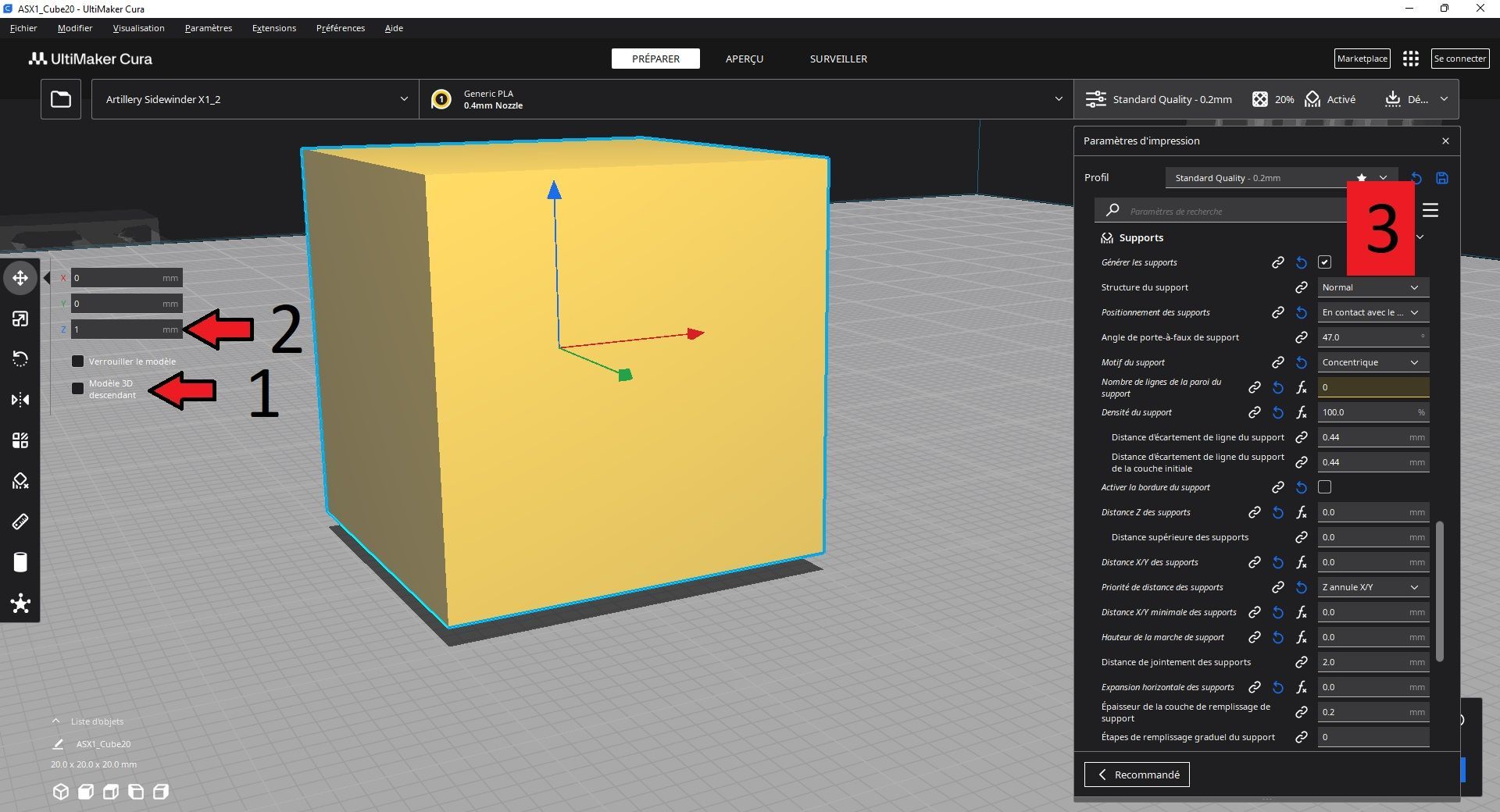The image size is (1500, 812).
Task: Select the Move tool in left toolbar
Action: click(x=20, y=278)
